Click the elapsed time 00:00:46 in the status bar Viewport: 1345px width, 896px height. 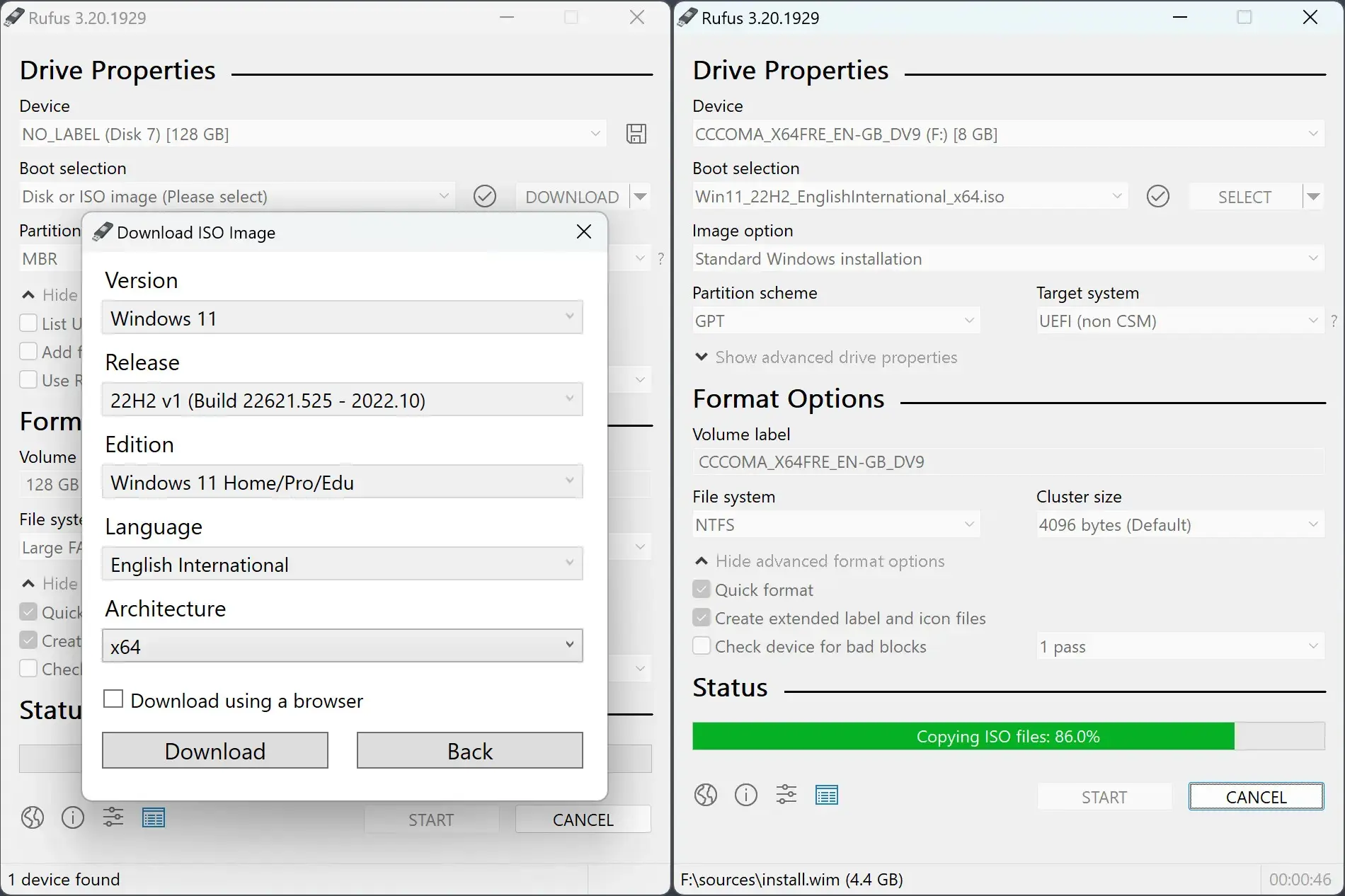click(1300, 879)
